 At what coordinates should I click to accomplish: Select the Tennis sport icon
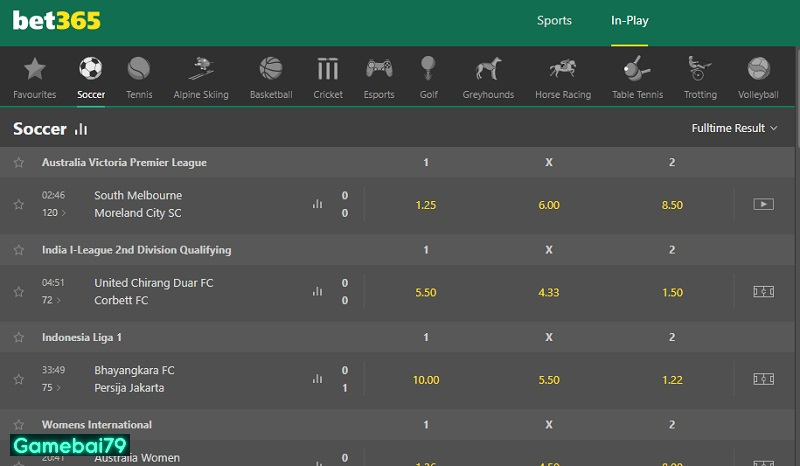[139, 77]
